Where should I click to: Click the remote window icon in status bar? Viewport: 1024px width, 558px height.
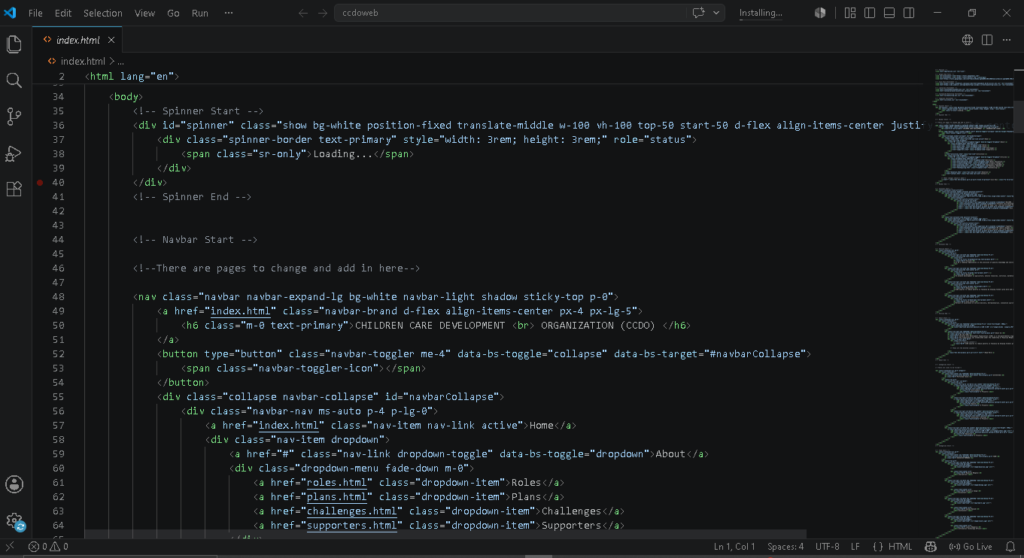click(x=10, y=547)
